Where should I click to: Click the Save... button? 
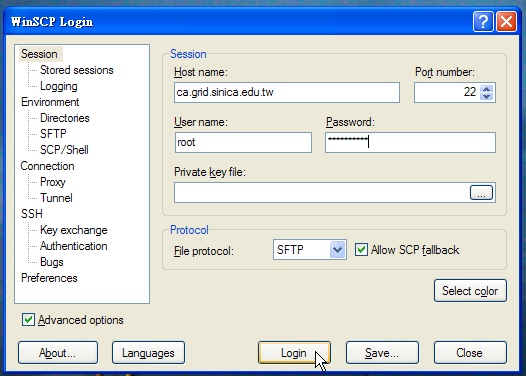click(382, 353)
